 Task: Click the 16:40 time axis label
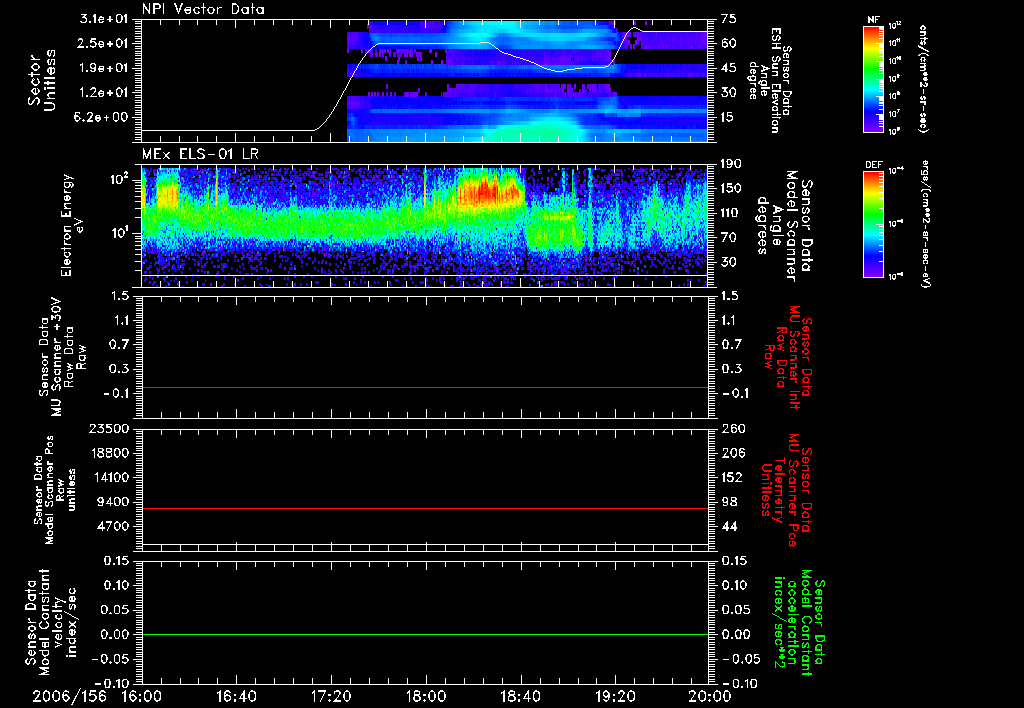click(x=236, y=697)
